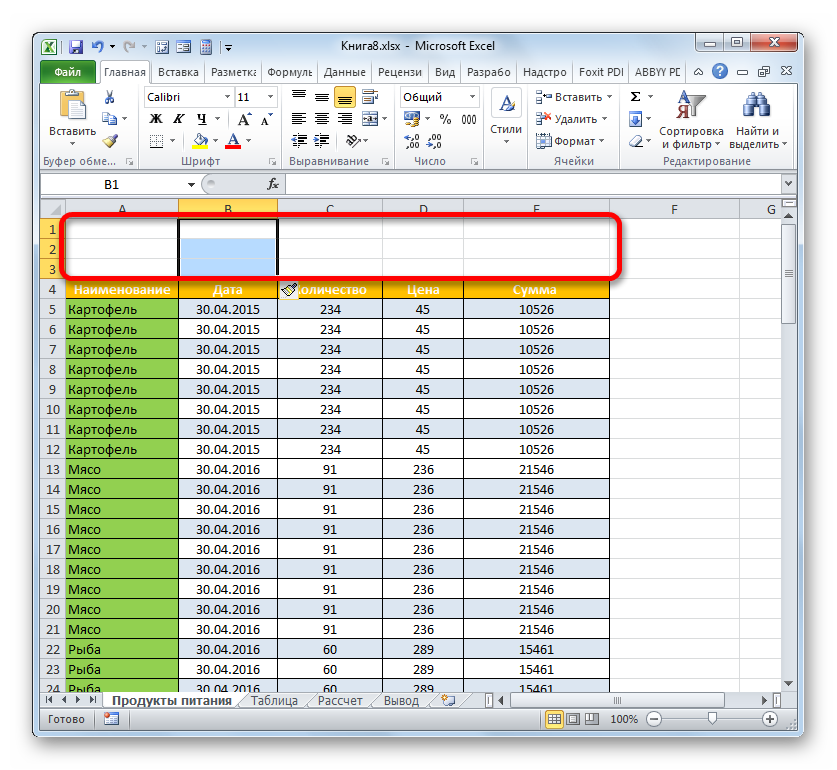Open the Вставка ribbon tab

(x=178, y=72)
